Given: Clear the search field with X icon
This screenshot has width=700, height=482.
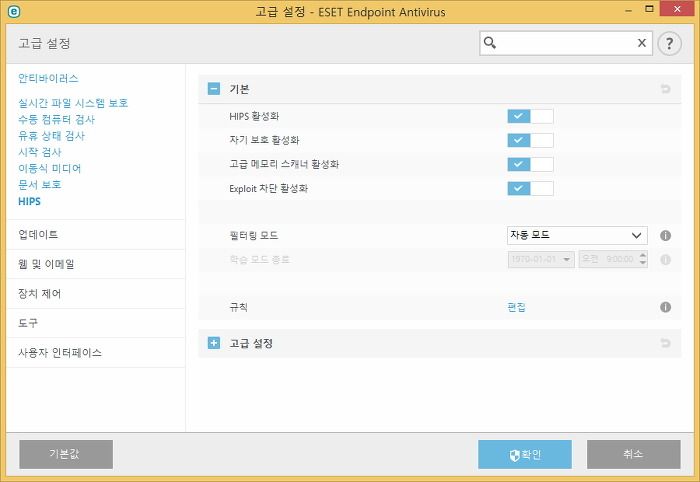Looking at the screenshot, I should [642, 43].
